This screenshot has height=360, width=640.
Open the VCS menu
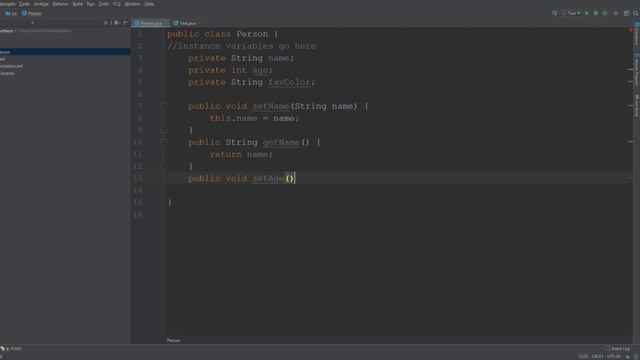117,4
